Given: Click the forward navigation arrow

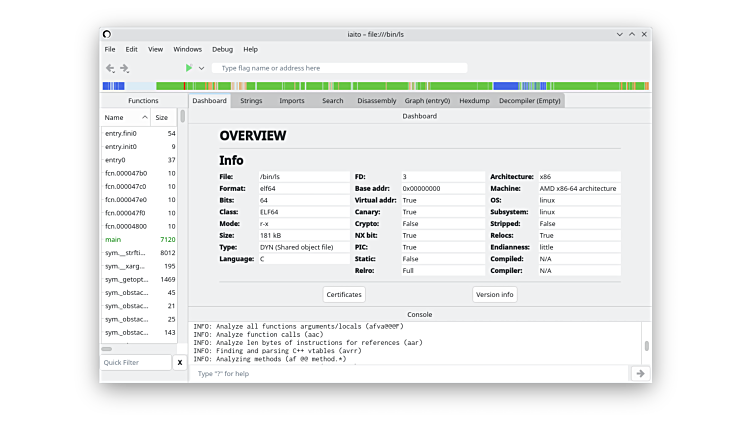Looking at the screenshot, I should (125, 68).
